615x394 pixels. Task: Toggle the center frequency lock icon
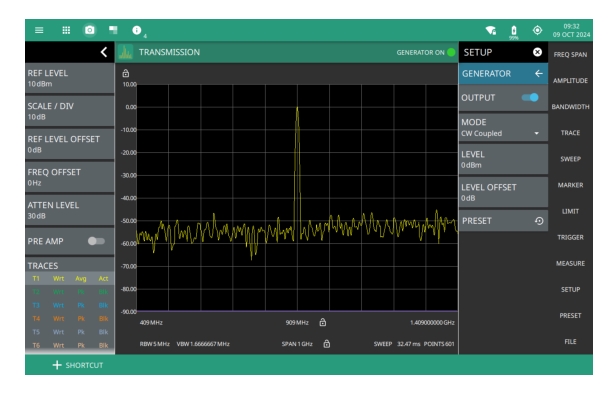coord(322,322)
